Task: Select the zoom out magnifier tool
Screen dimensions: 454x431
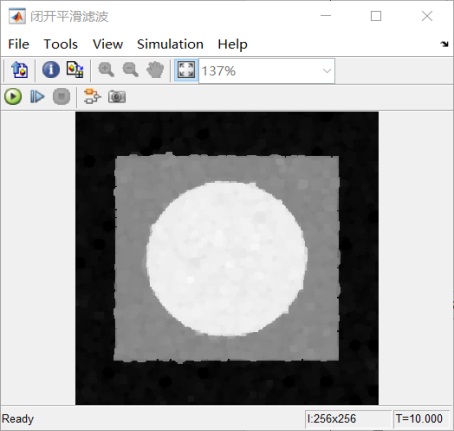Action: coord(130,70)
